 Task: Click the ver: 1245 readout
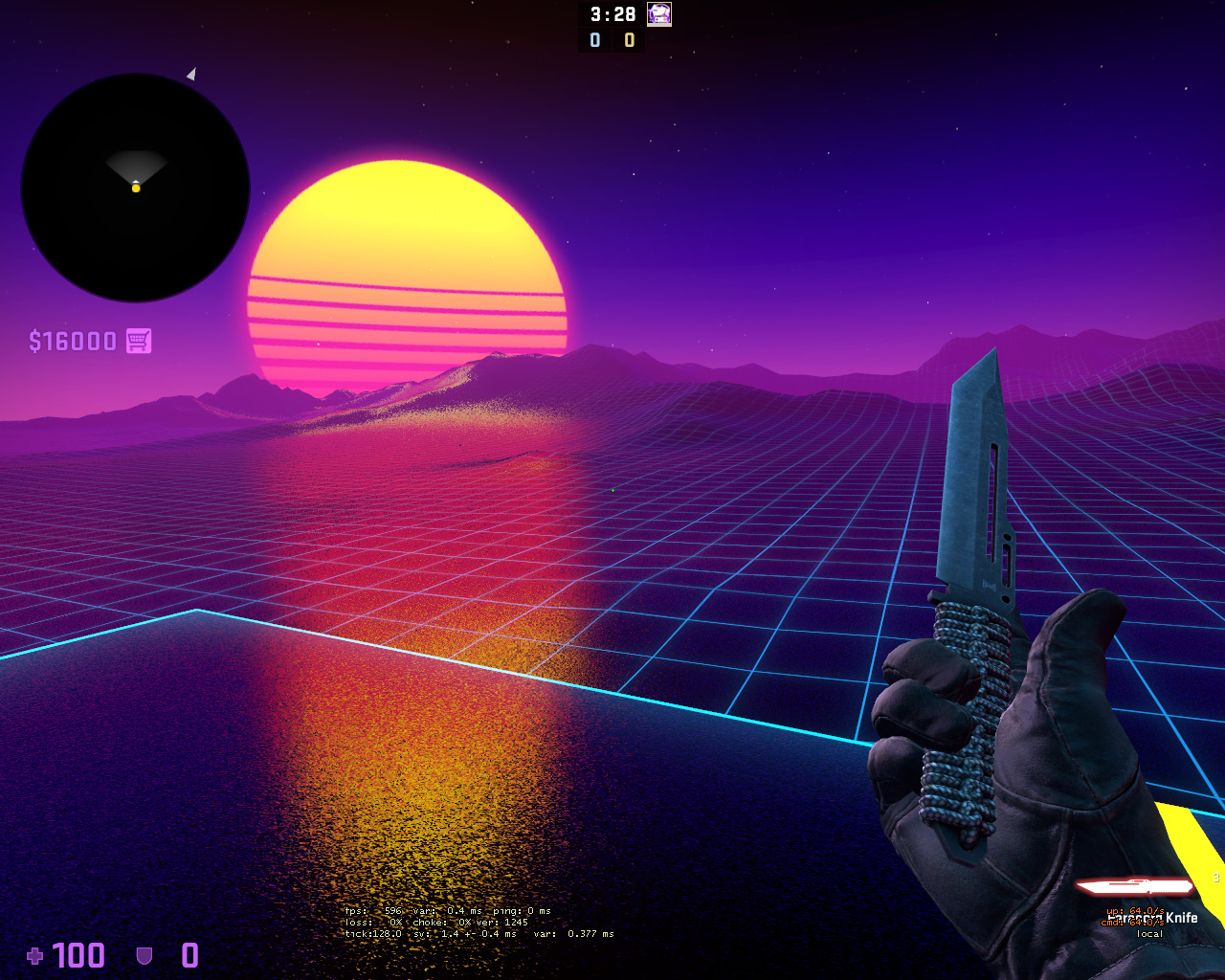click(502, 923)
